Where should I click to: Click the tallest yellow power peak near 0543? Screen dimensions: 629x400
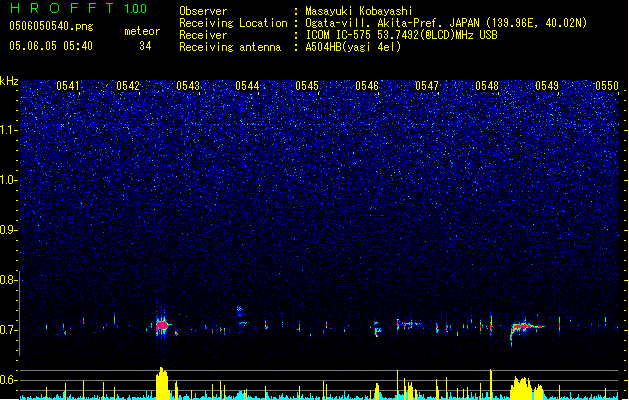point(162,383)
